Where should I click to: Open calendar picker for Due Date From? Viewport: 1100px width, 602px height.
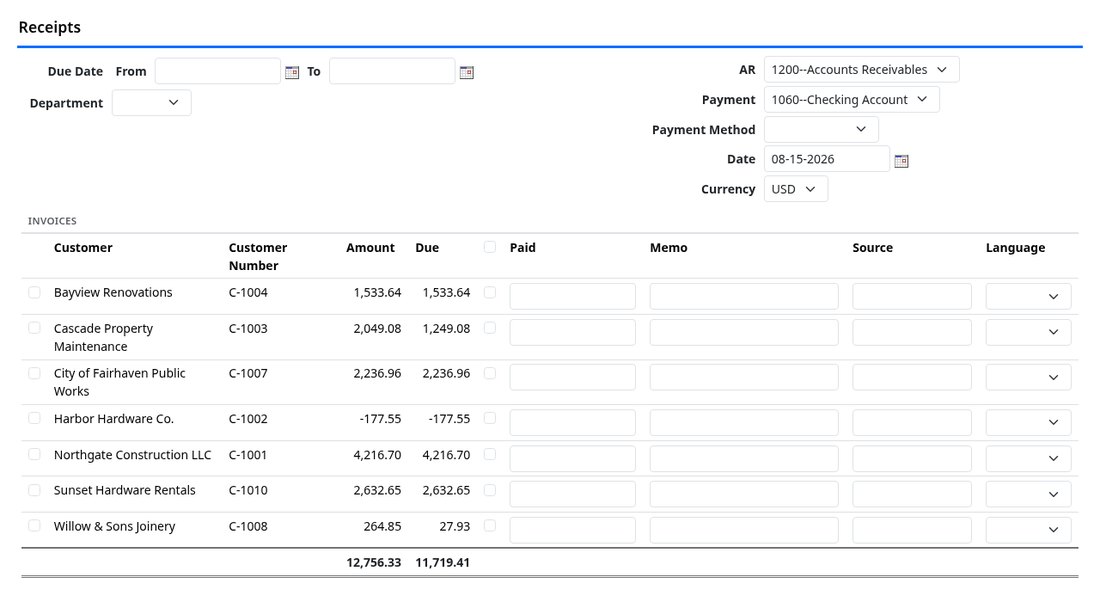[292, 72]
